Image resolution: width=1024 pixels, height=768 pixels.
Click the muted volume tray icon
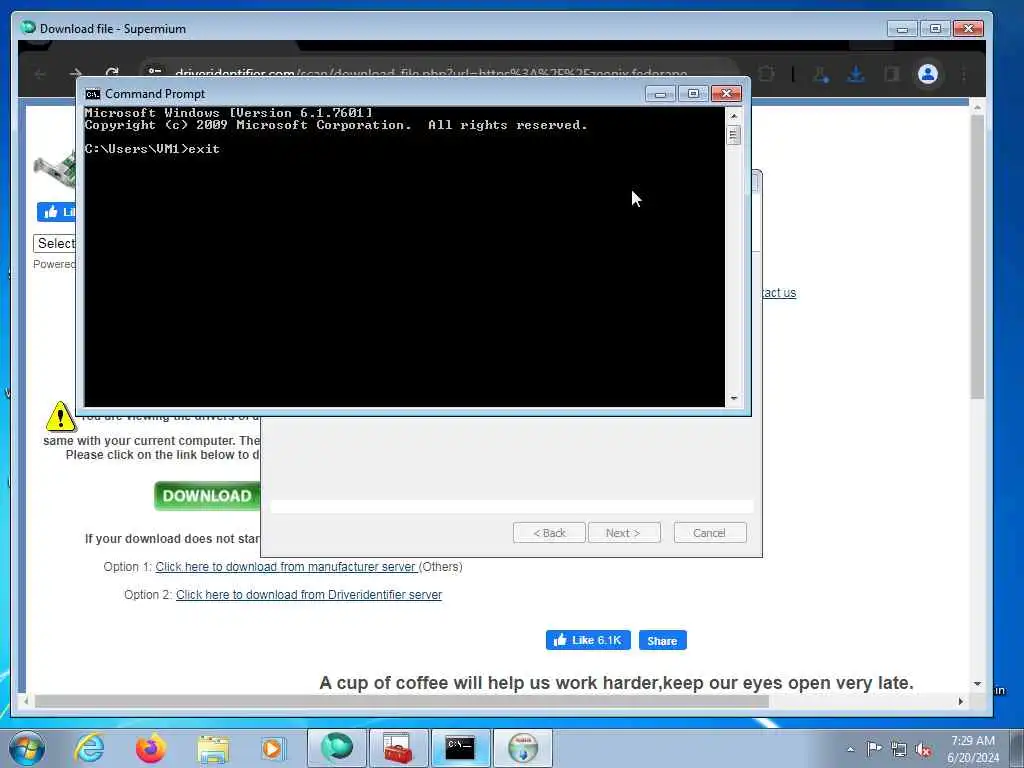pyautogui.click(x=923, y=749)
